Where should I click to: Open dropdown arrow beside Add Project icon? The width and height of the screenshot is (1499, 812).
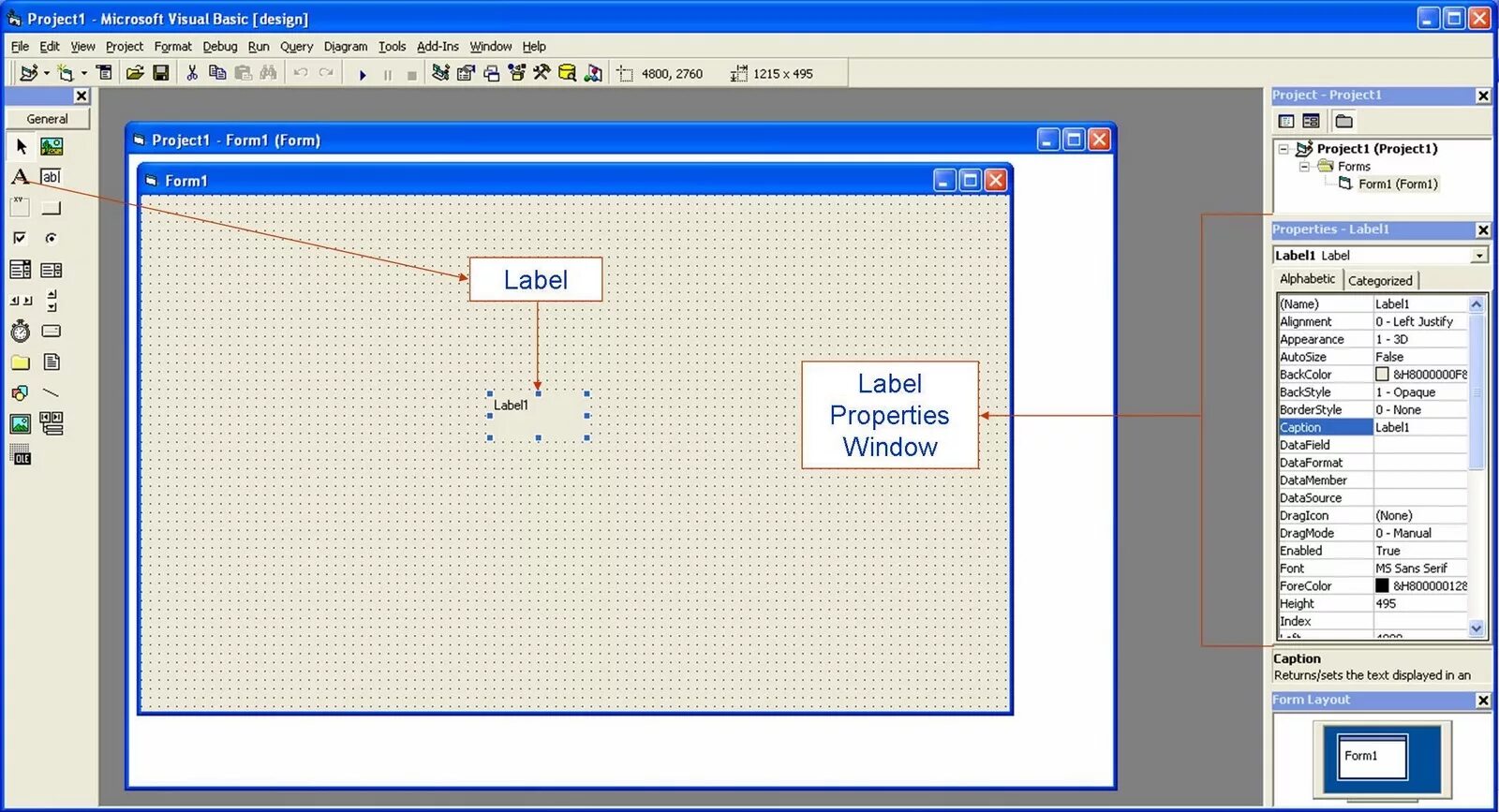pyautogui.click(x=46, y=73)
